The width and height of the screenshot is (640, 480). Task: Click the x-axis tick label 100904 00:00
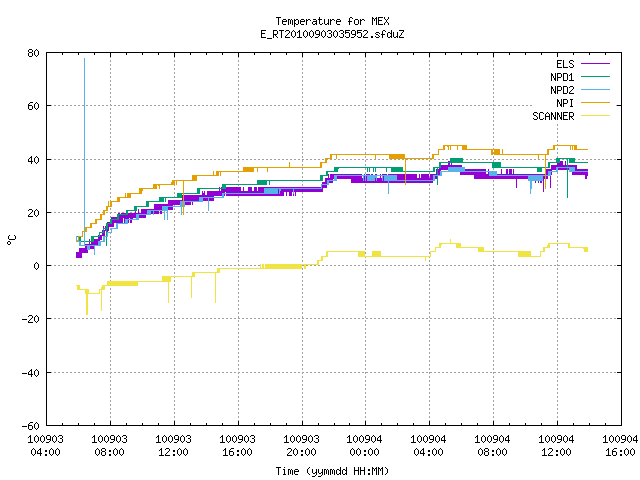364,446
